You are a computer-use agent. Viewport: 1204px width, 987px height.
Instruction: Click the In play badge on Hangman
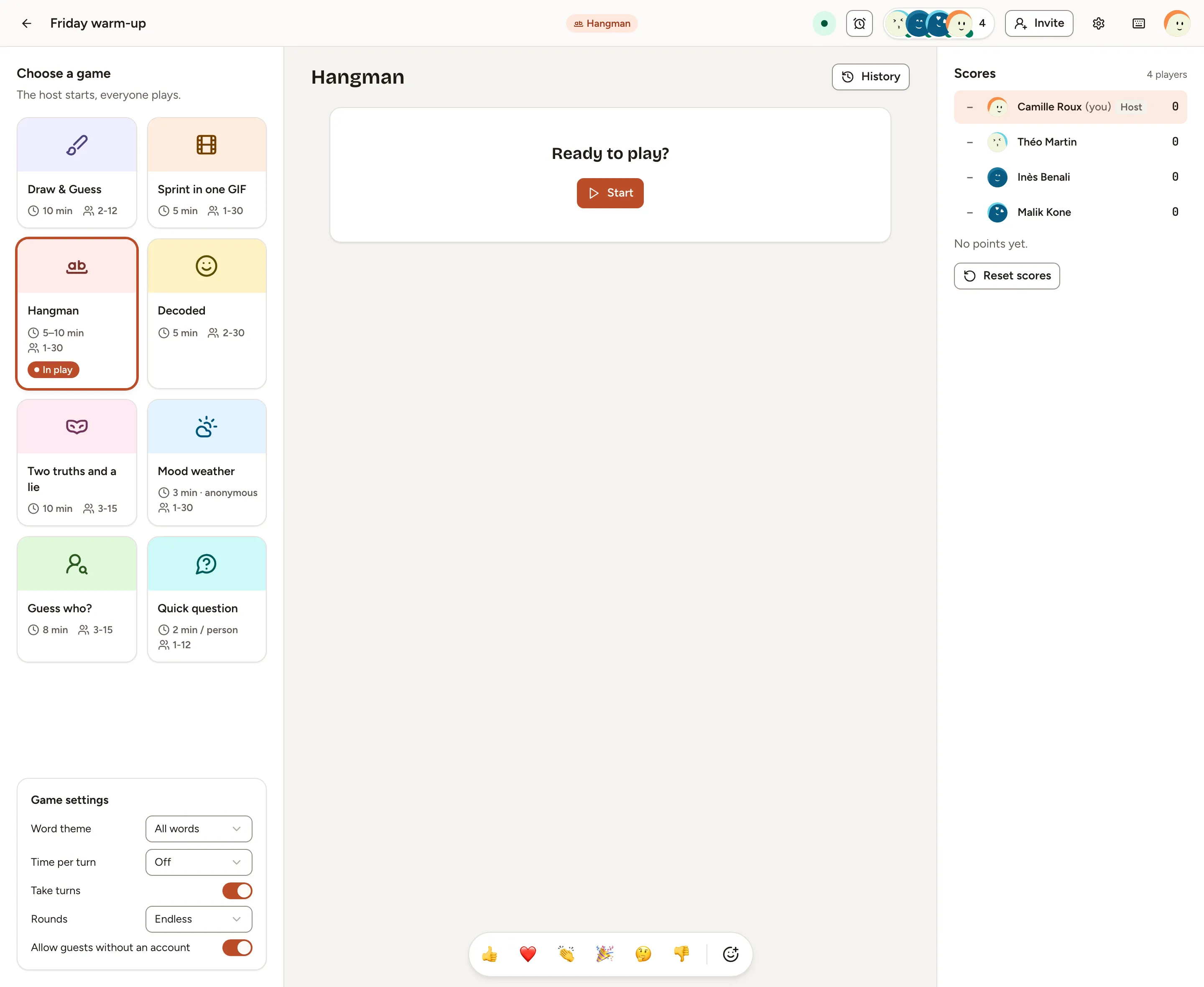click(54, 370)
